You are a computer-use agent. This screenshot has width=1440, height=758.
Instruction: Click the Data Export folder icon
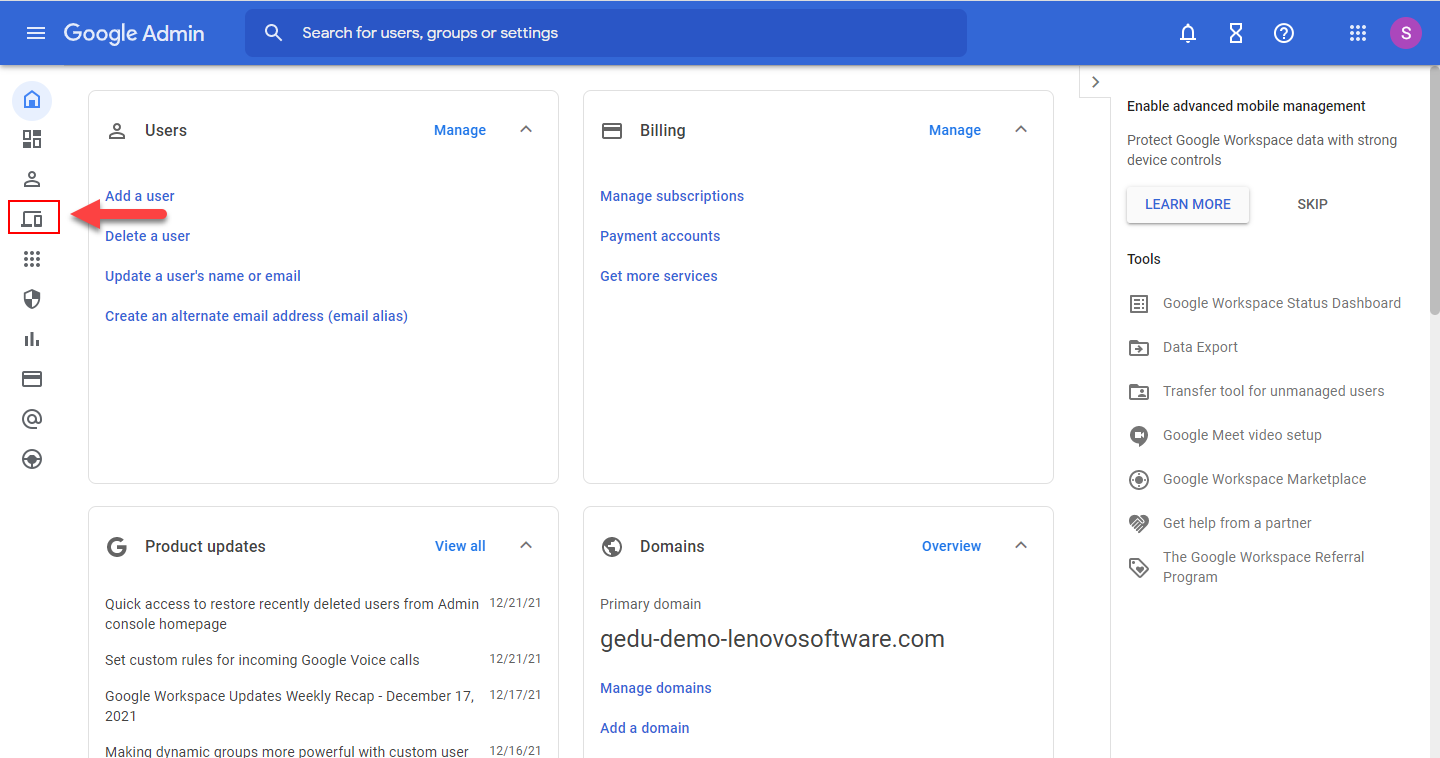1139,348
